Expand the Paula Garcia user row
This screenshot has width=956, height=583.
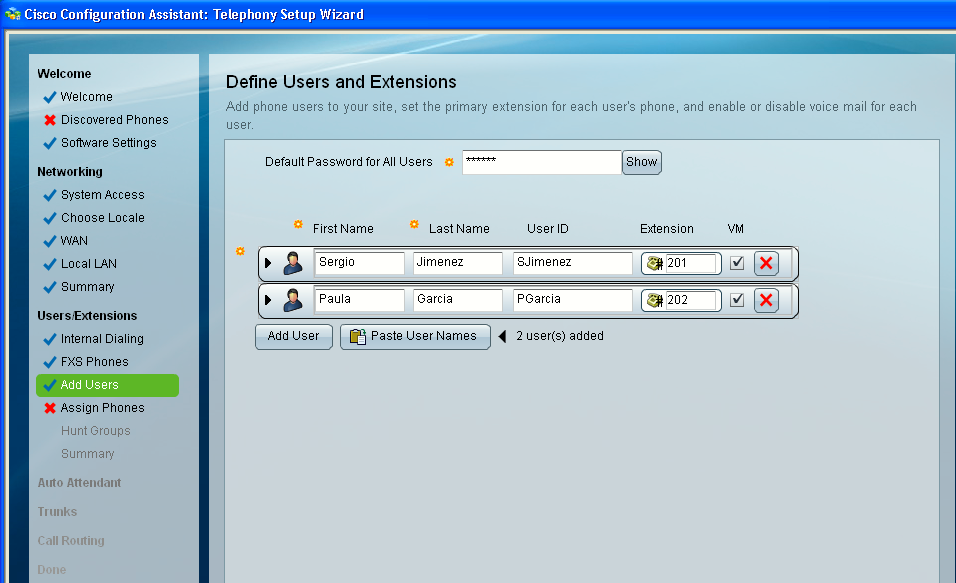click(x=268, y=300)
